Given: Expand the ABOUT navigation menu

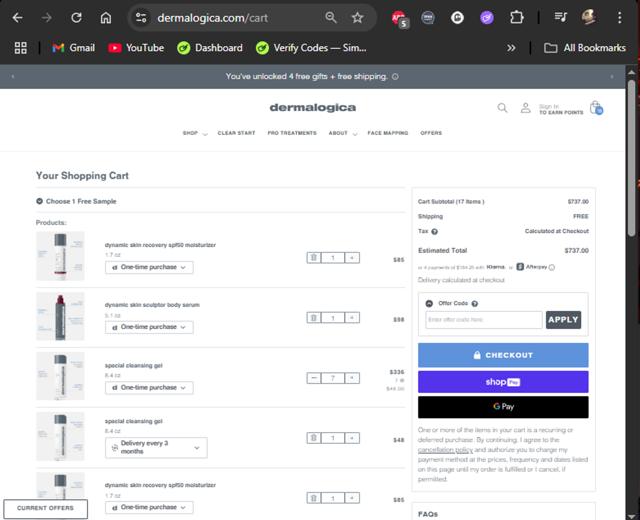Looking at the screenshot, I should [343, 133].
